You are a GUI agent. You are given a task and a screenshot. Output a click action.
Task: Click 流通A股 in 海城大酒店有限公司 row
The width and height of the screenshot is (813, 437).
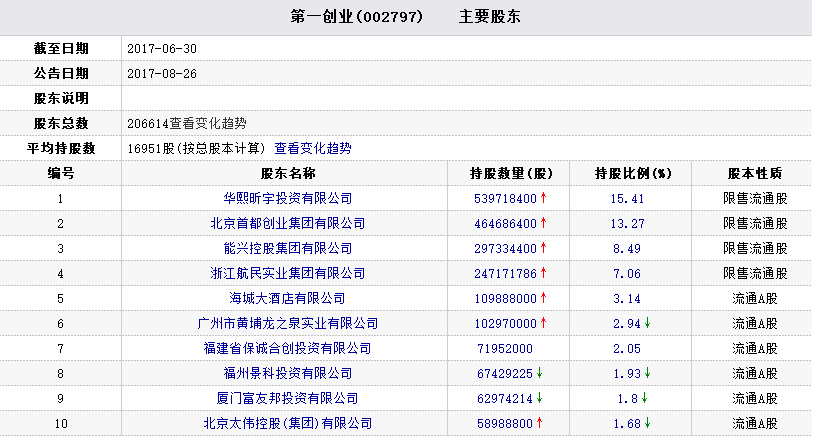pyautogui.click(x=755, y=299)
